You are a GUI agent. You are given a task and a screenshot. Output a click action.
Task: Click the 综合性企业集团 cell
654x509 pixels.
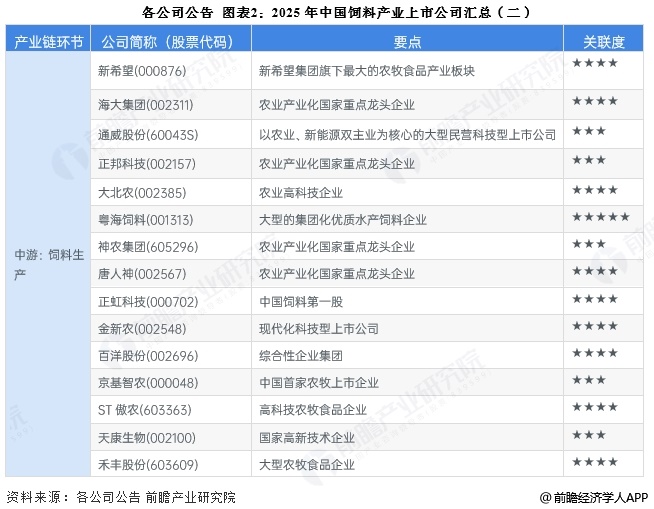[407, 355]
